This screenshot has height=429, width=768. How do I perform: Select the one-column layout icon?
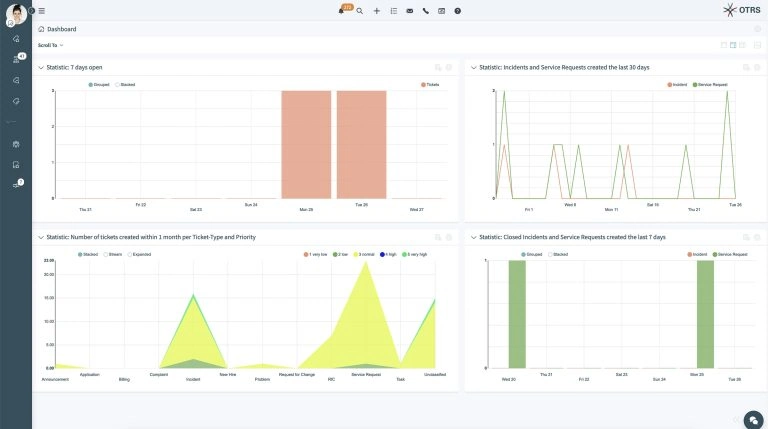coord(724,45)
